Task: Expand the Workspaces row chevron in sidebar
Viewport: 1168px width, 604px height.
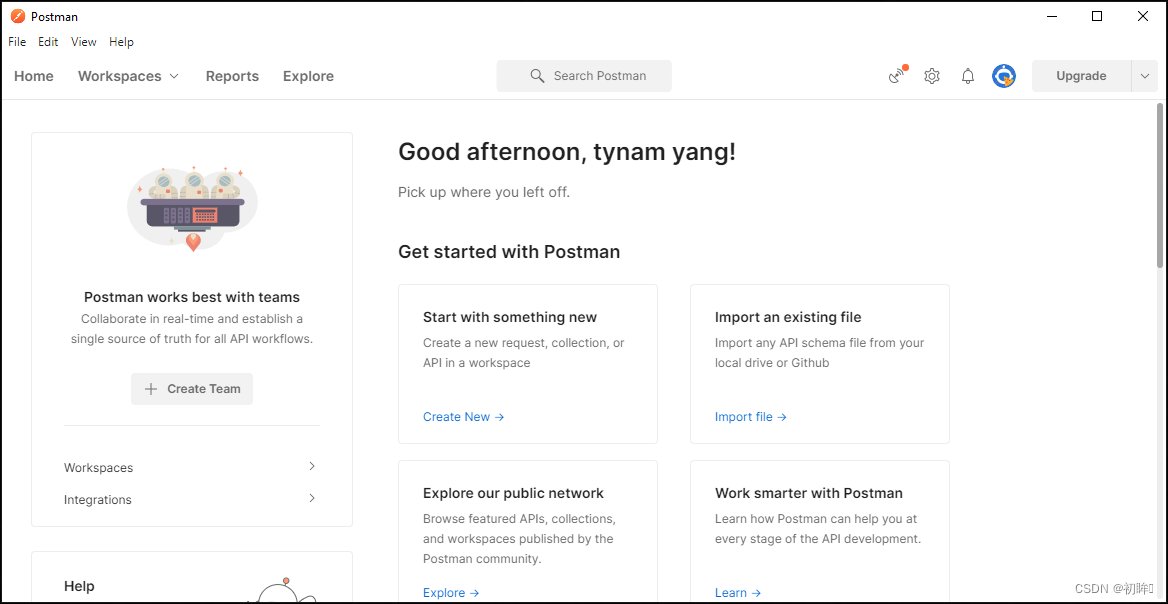Action: point(312,466)
